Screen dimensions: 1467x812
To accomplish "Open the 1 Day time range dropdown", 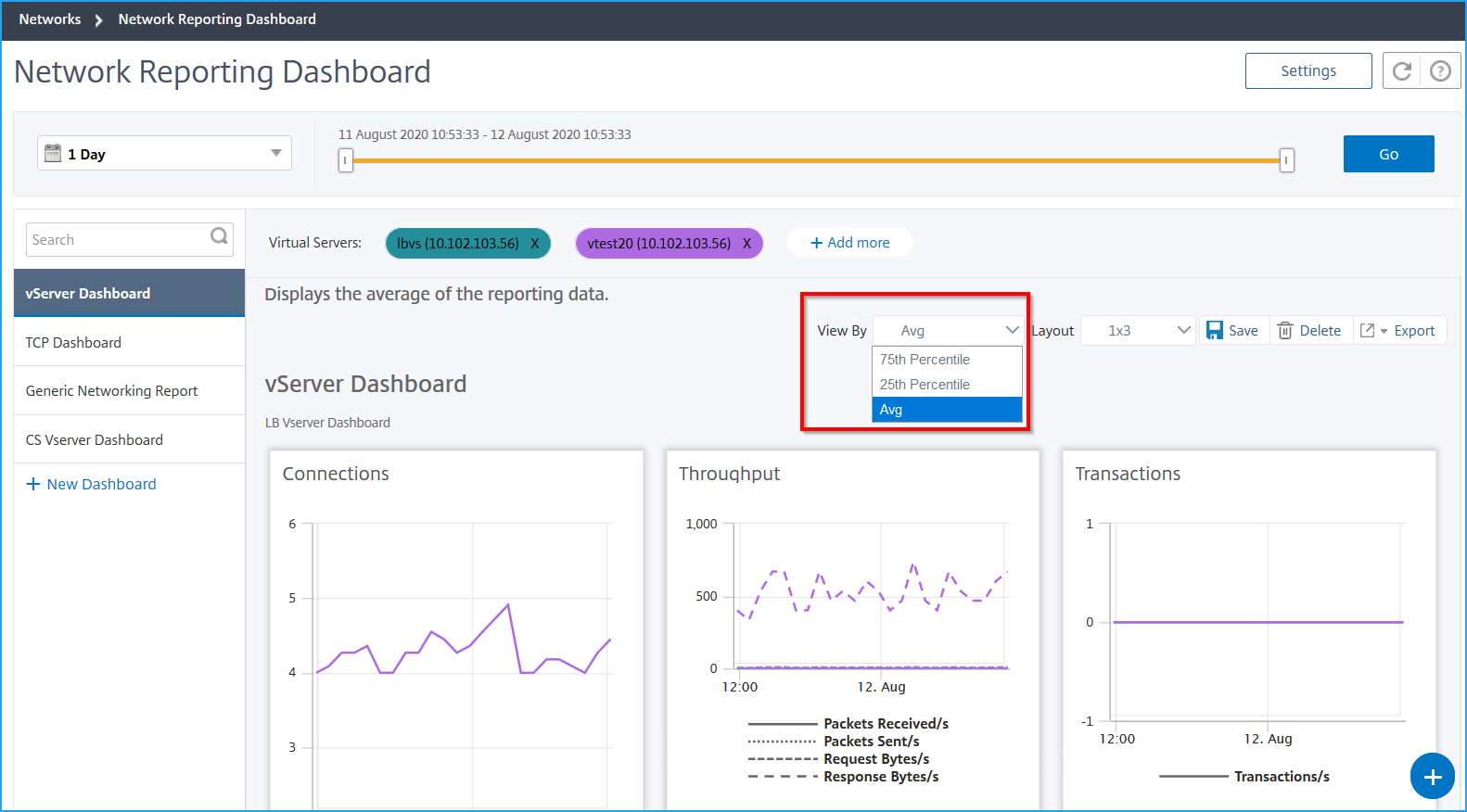I will (x=165, y=153).
